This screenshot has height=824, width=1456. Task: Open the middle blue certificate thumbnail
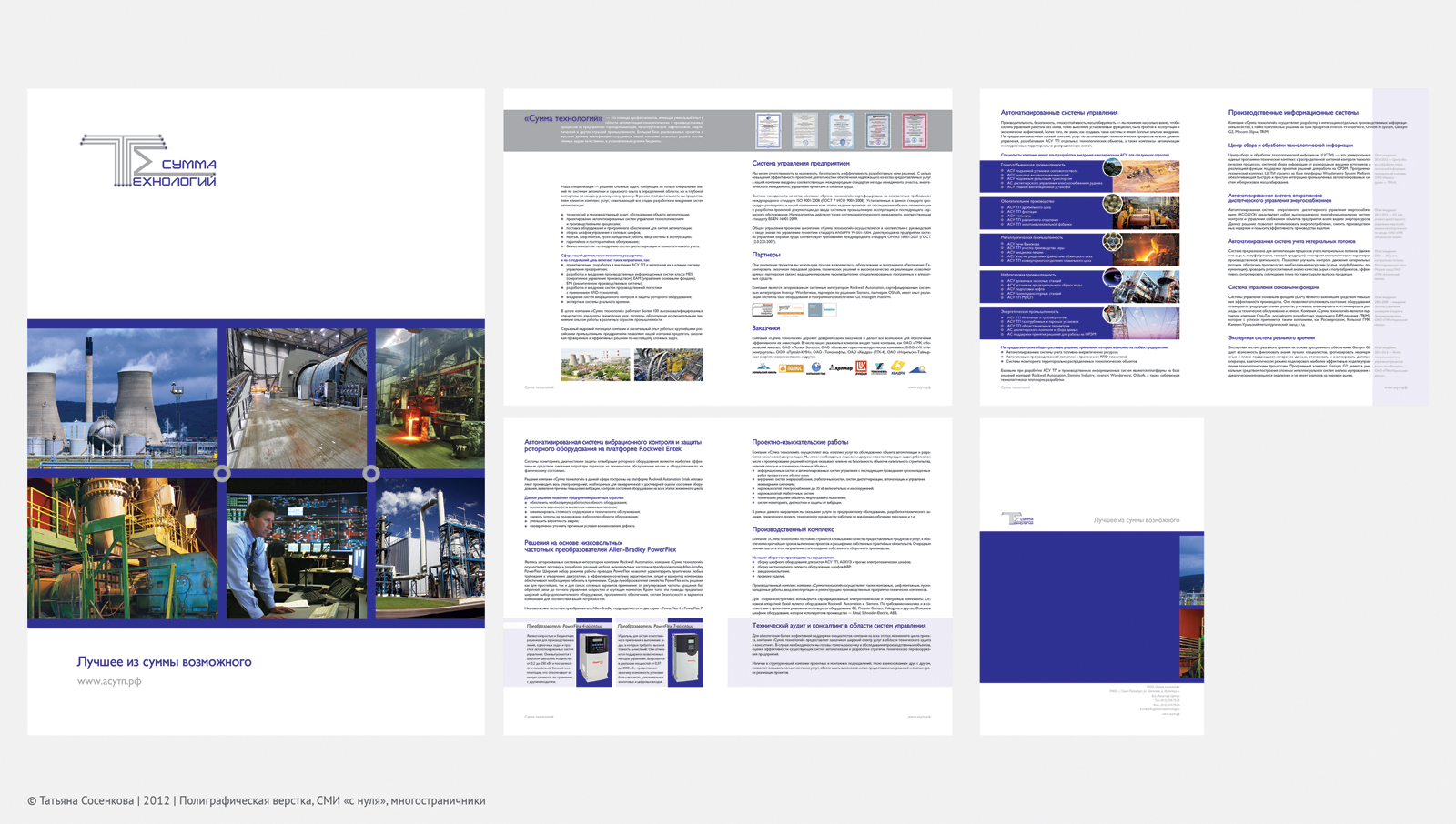pos(841,131)
